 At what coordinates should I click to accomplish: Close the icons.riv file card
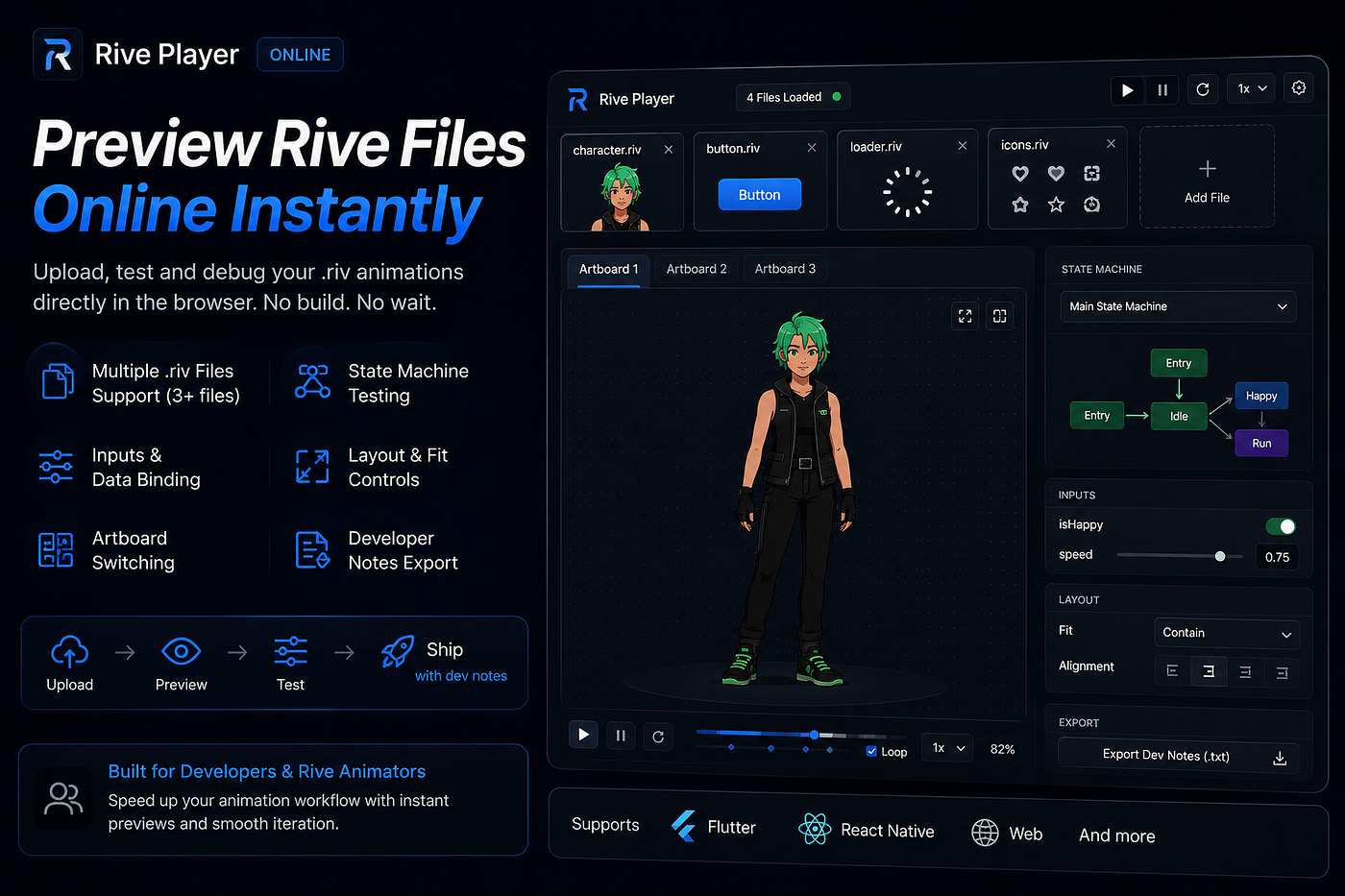1111,143
